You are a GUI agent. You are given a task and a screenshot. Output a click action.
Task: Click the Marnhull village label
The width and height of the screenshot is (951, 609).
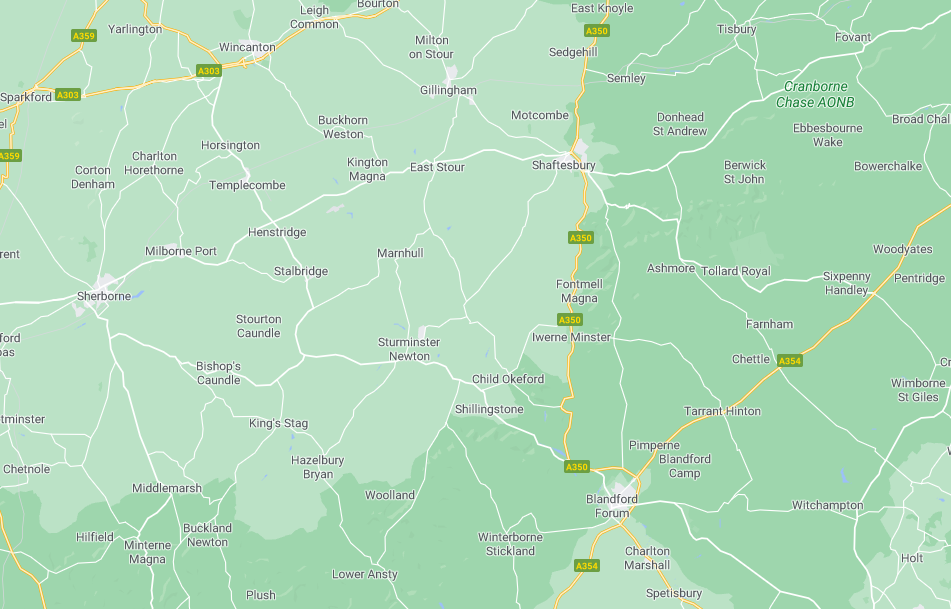[x=400, y=253]
